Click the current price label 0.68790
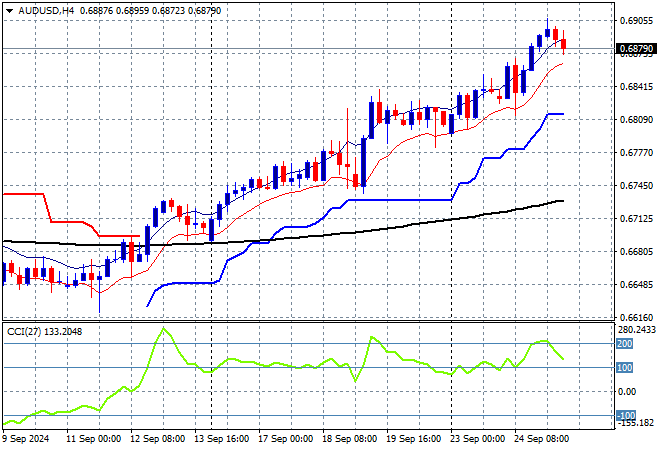660x450 pixels. (636, 49)
